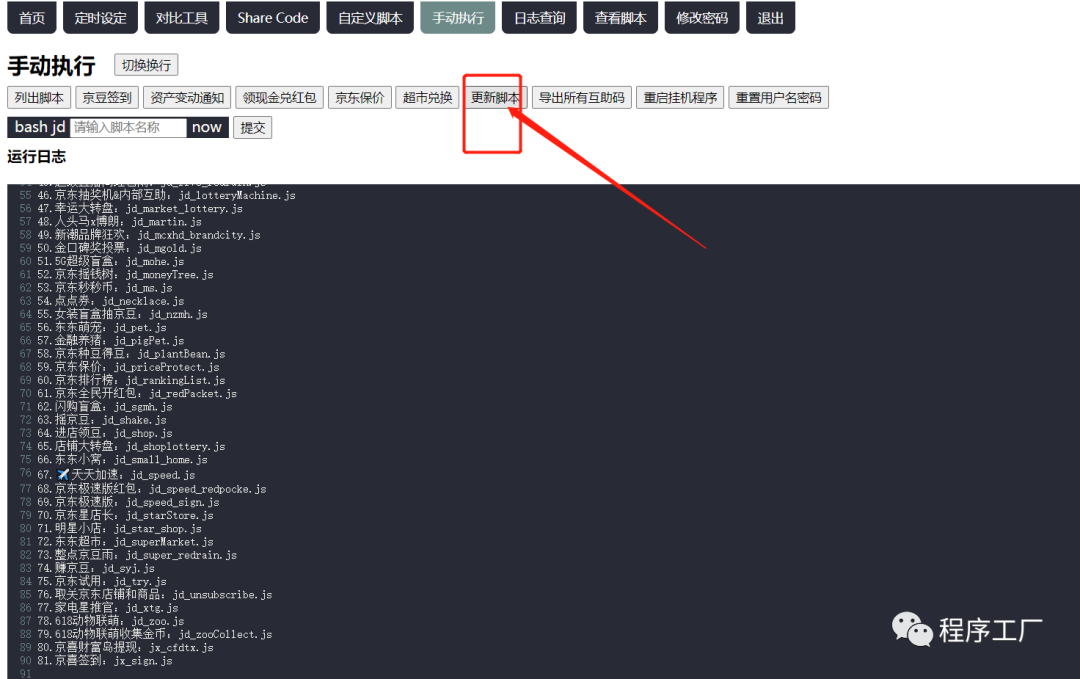Viewport: 1080px width, 679px height.
Task: Select log line jd_pigPet.js
Action: [110, 341]
